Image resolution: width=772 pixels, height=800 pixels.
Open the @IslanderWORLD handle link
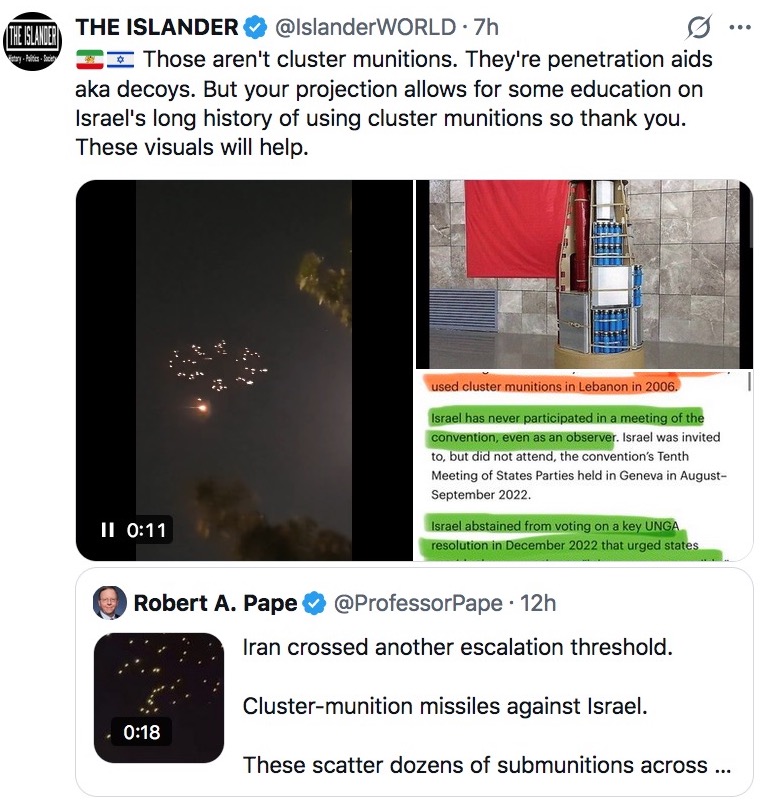[x=365, y=27]
